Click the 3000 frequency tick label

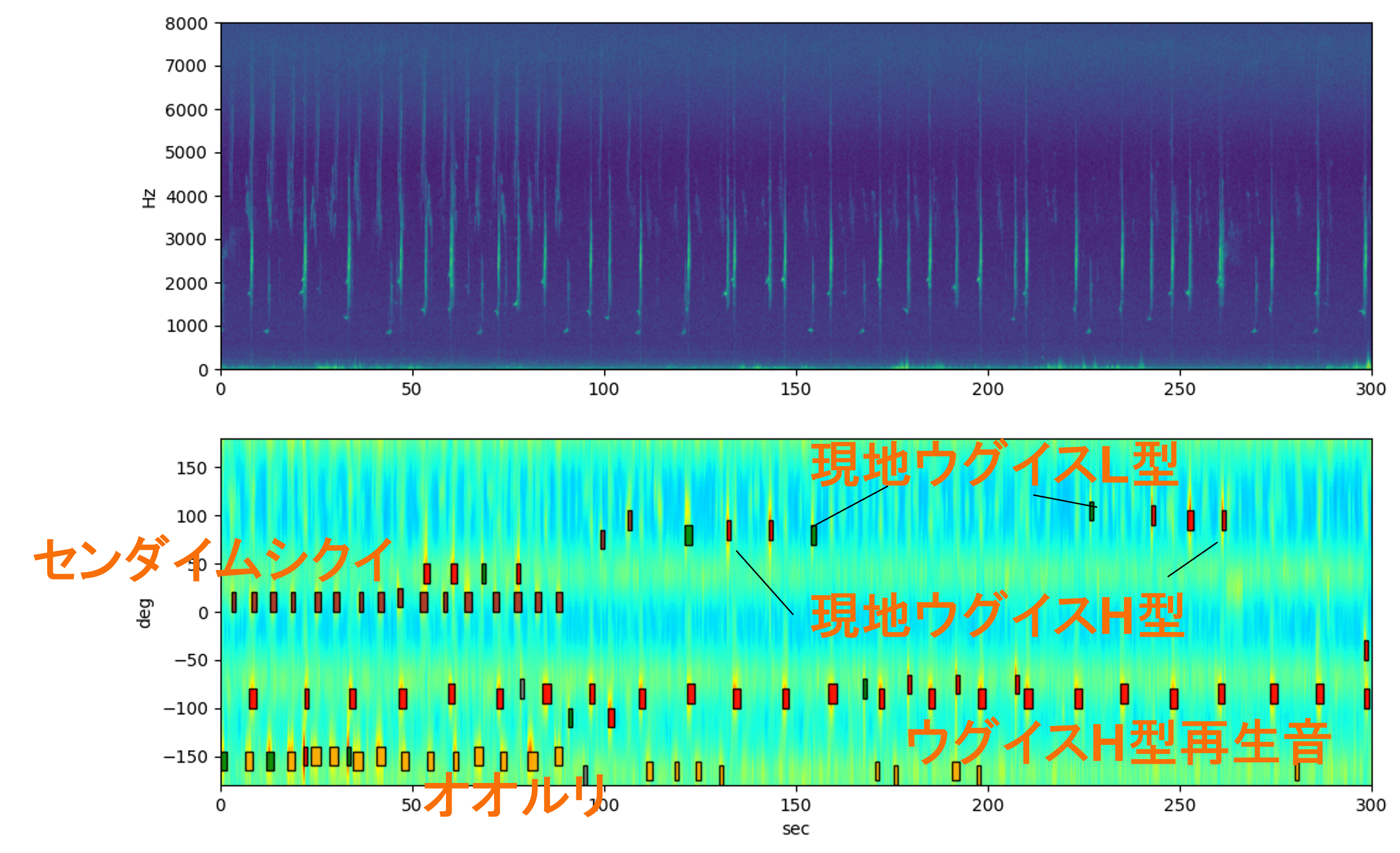[x=186, y=239]
